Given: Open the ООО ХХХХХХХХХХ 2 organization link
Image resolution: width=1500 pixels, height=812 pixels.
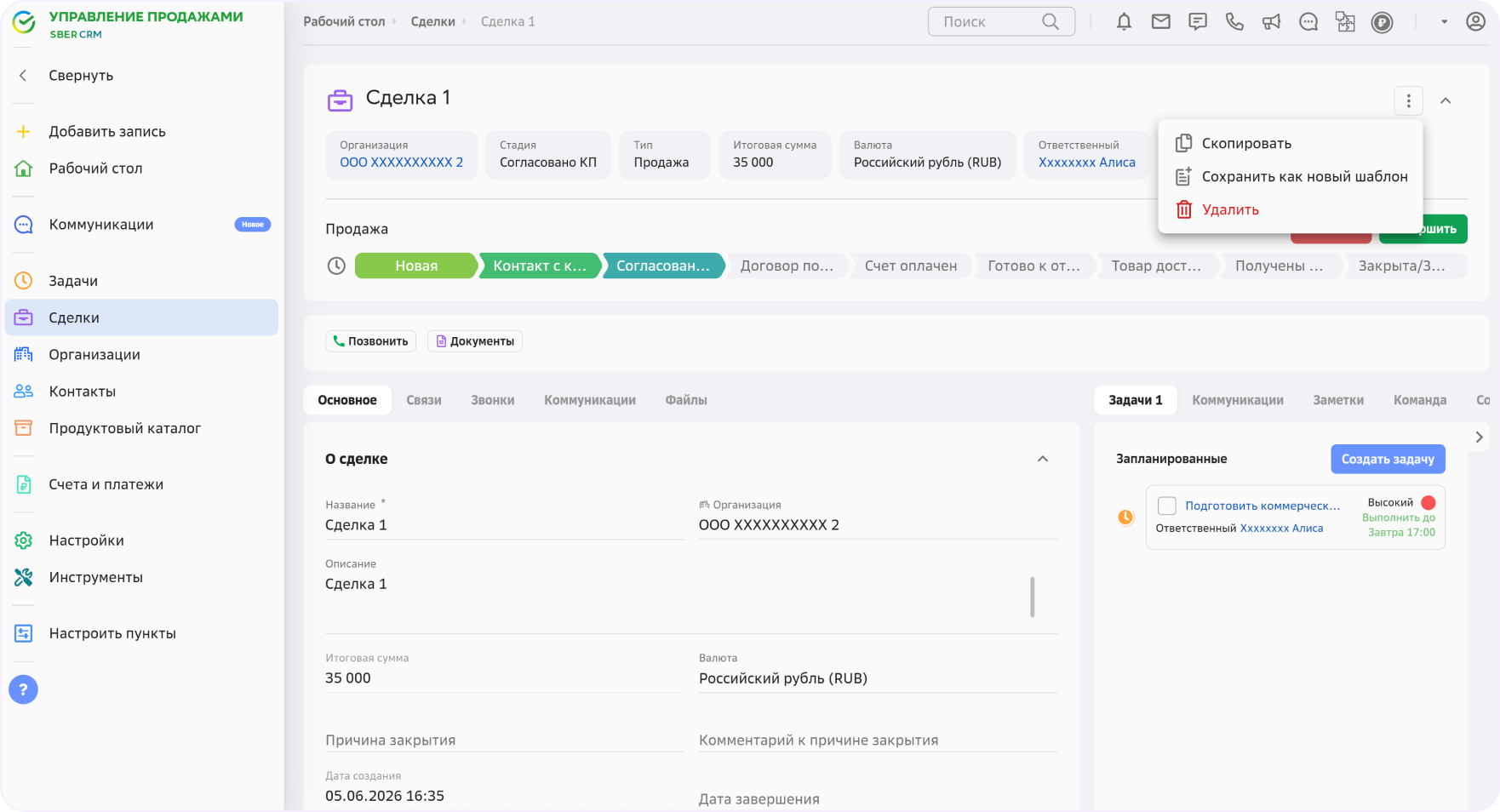Looking at the screenshot, I should click(x=401, y=163).
